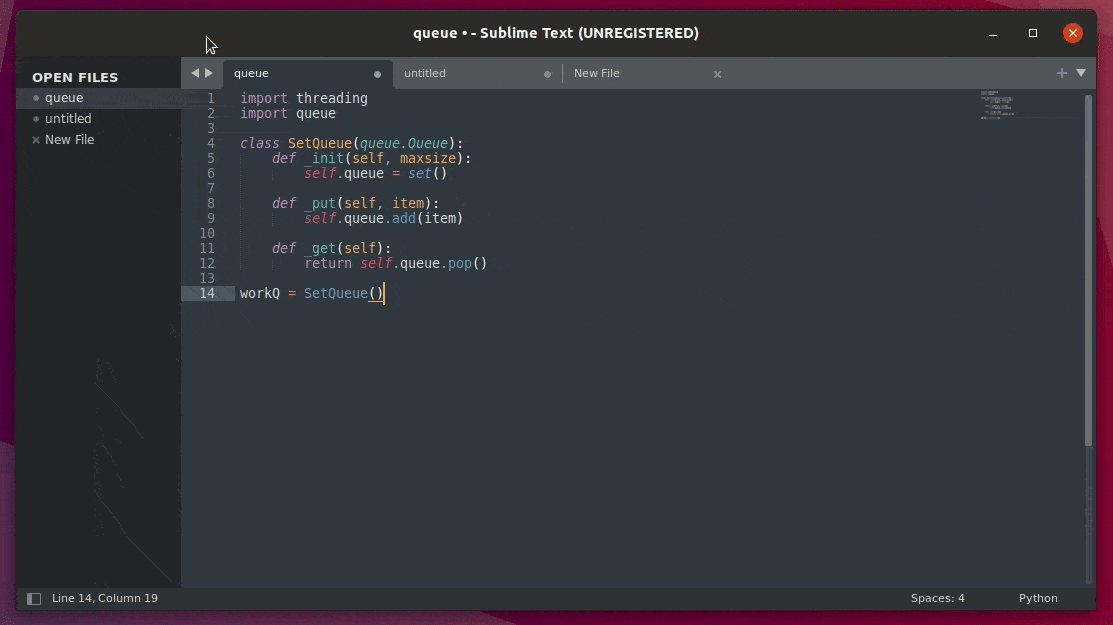Open the Spaces: 4 indentation menu
Image resolution: width=1113 pixels, height=625 pixels.
(x=937, y=597)
